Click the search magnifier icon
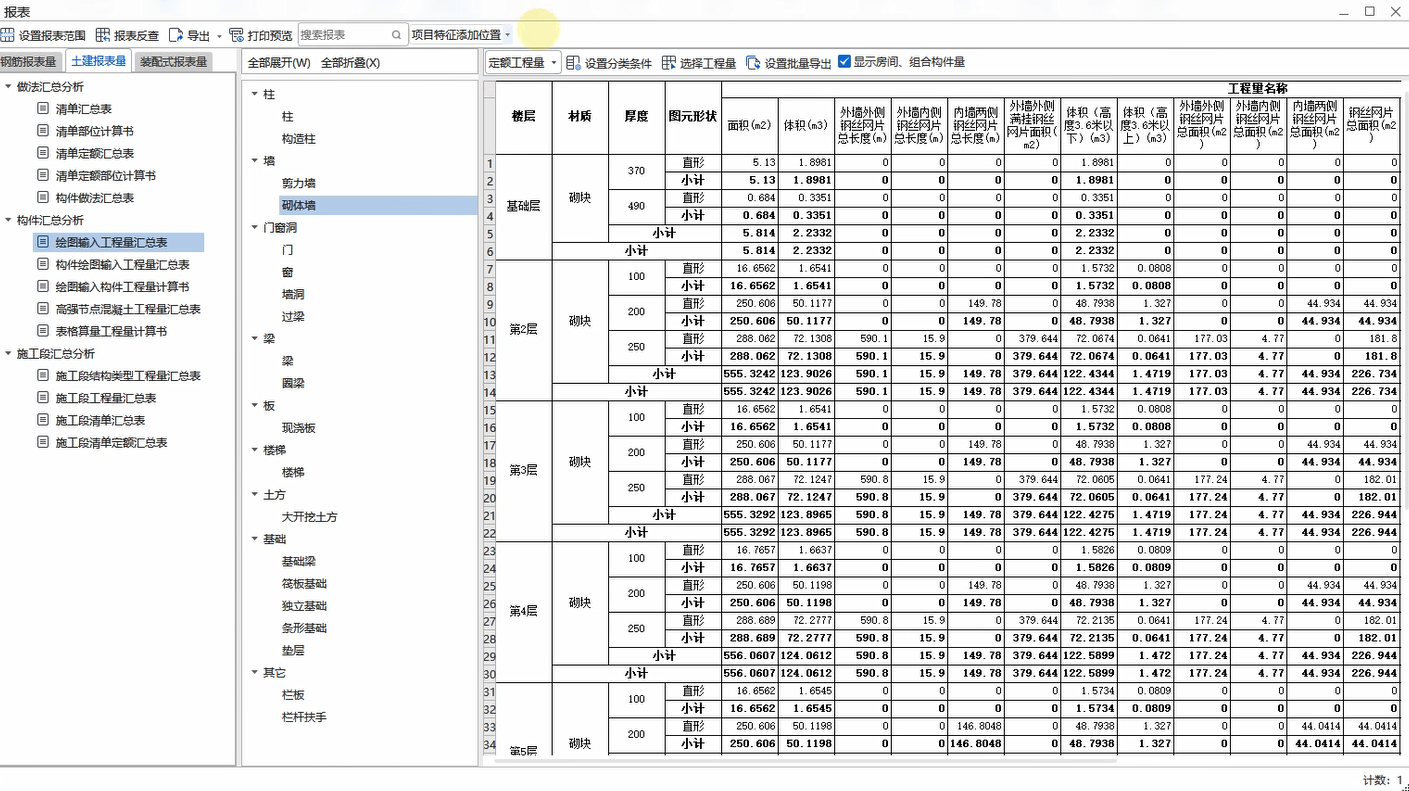Screen dimensions: 1409x791 (x=397, y=35)
